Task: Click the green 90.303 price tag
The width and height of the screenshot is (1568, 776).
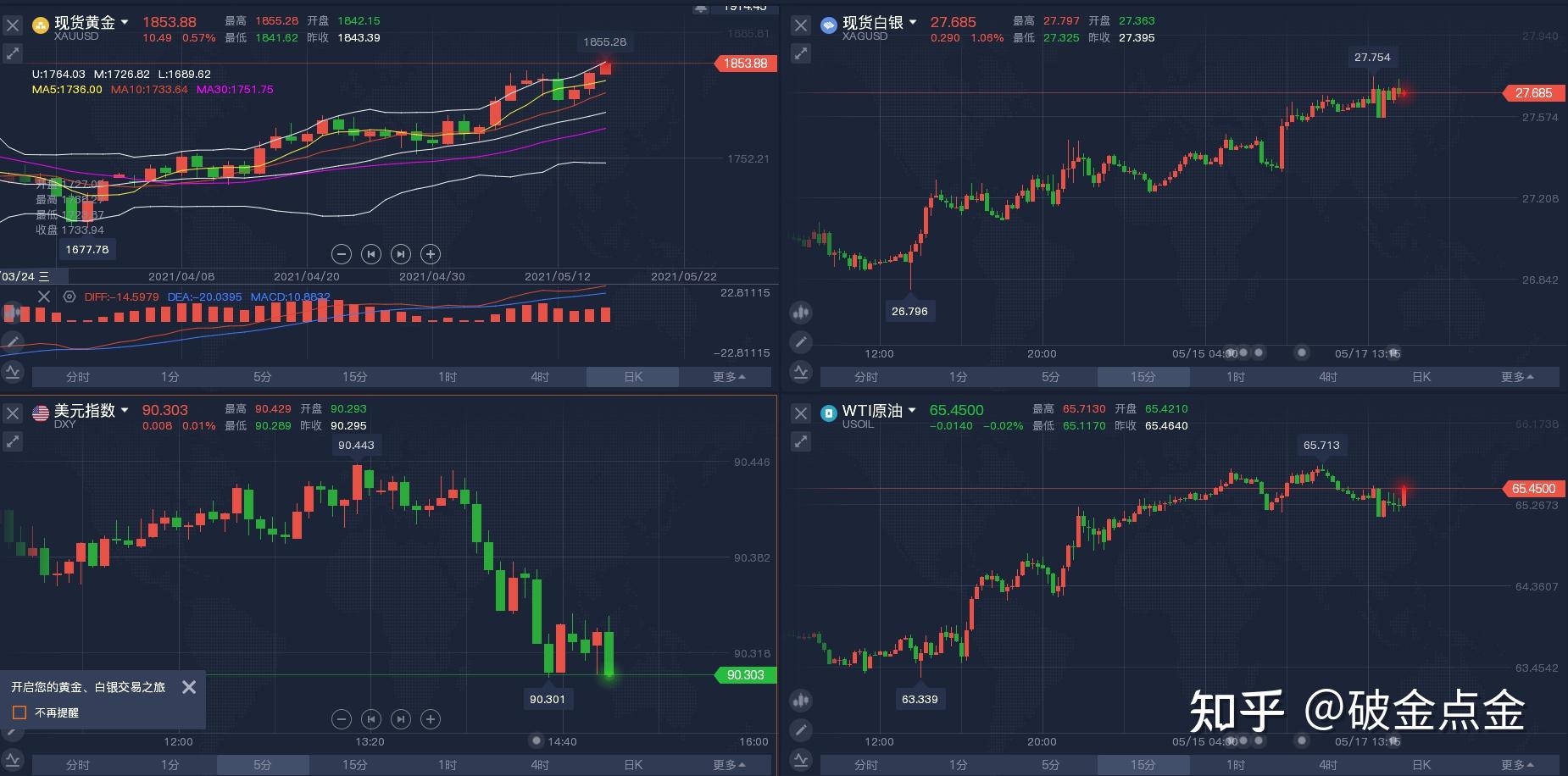Action: pos(746,675)
